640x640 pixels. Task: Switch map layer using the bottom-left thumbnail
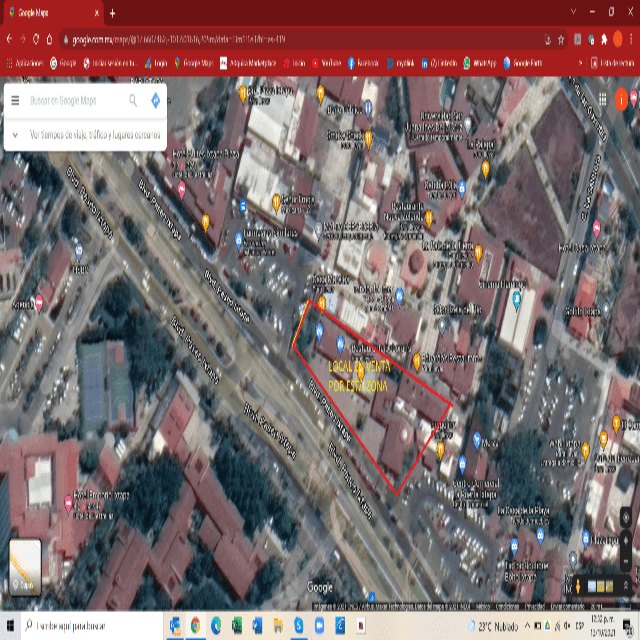point(25,566)
